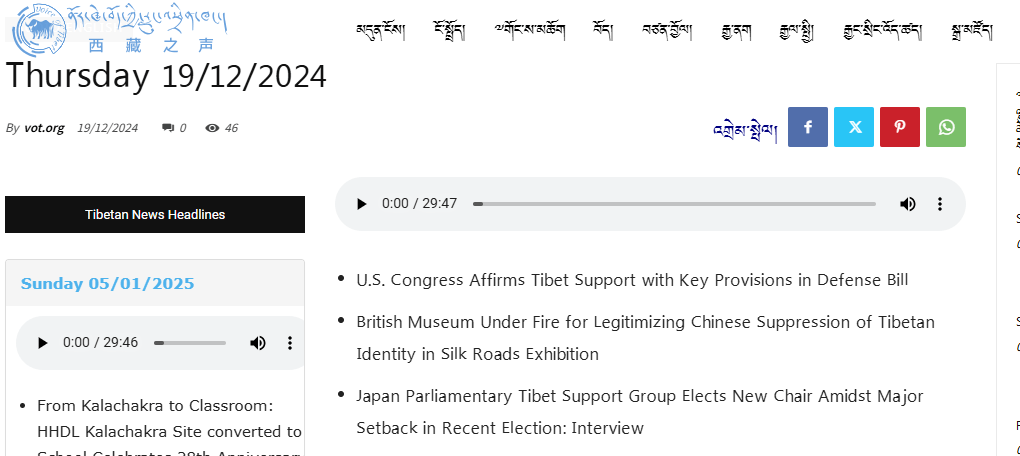Select the Tibetan News Headlines tab
The height and width of the screenshot is (456, 1020).
[155, 214]
